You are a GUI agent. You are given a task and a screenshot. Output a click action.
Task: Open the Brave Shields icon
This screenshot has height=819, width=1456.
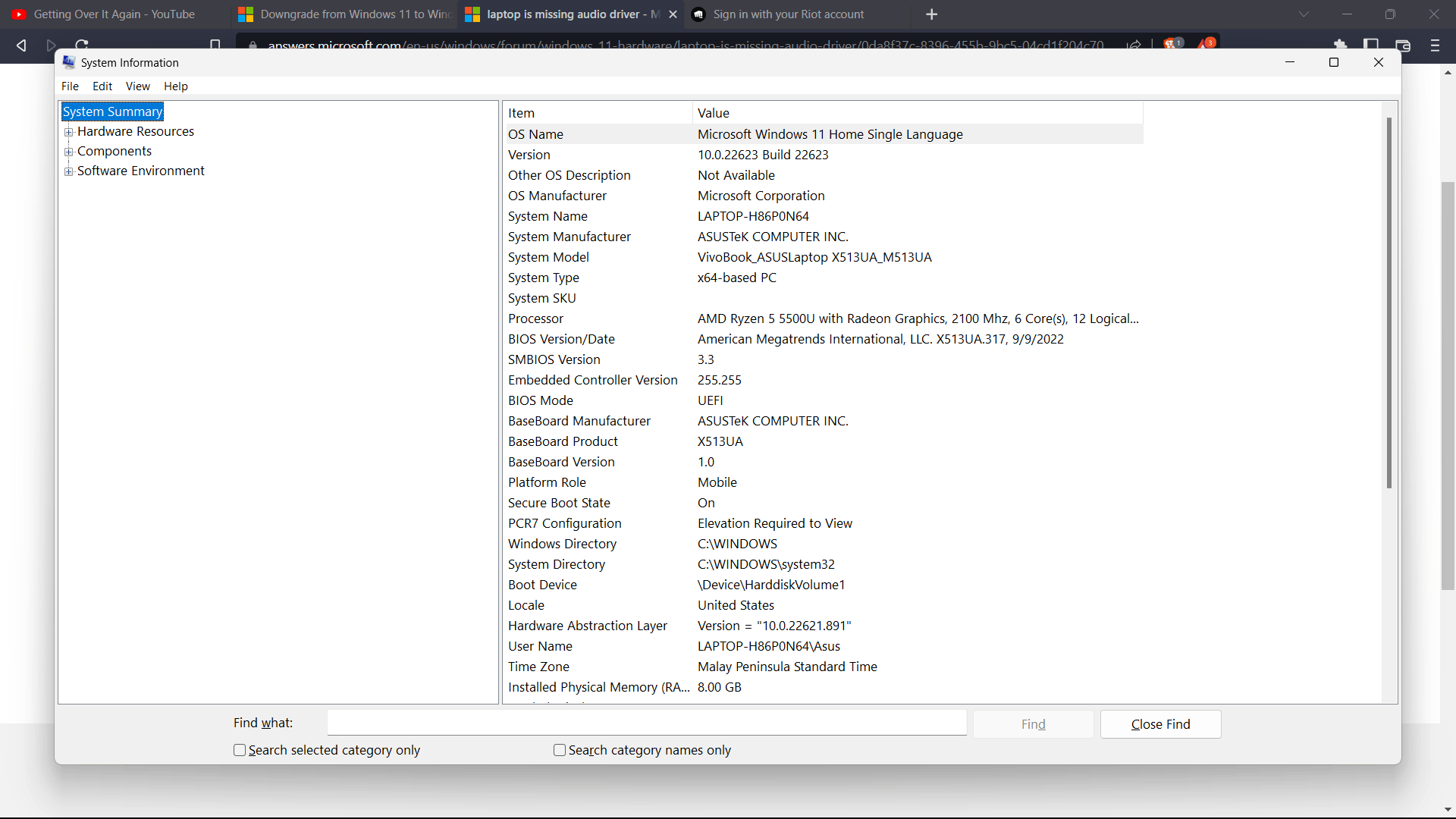coord(1172,44)
